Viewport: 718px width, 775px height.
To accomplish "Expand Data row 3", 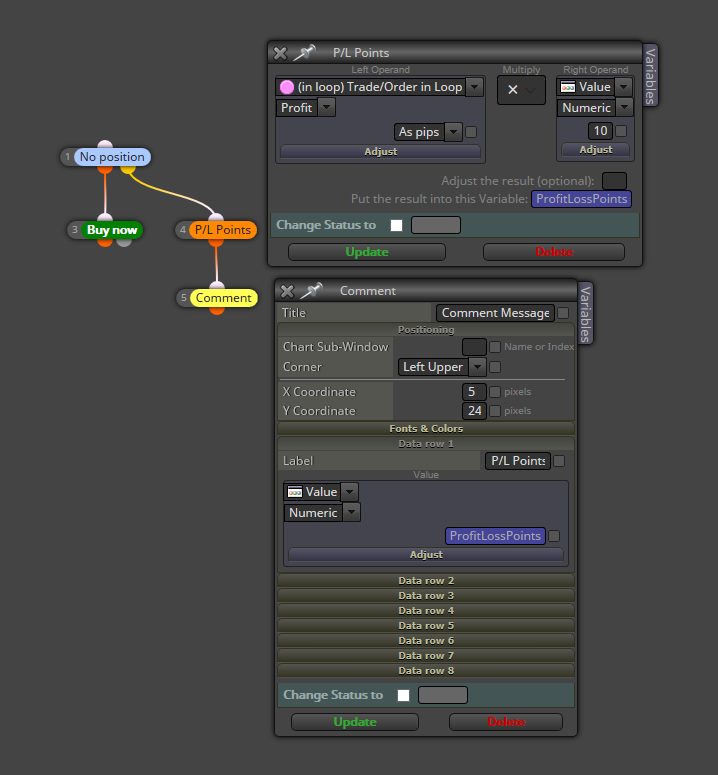I will pos(426,596).
